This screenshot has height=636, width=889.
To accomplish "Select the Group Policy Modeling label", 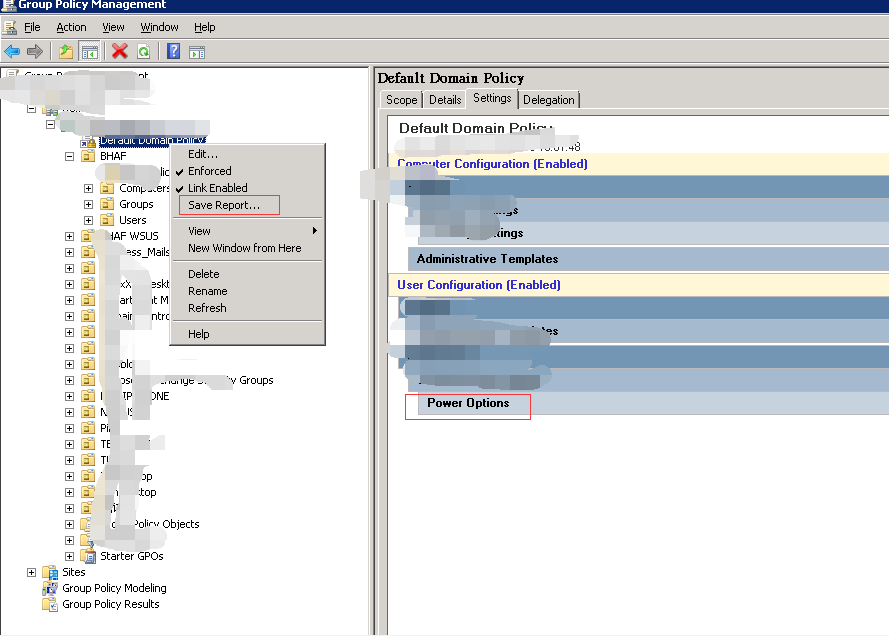I will [115, 588].
